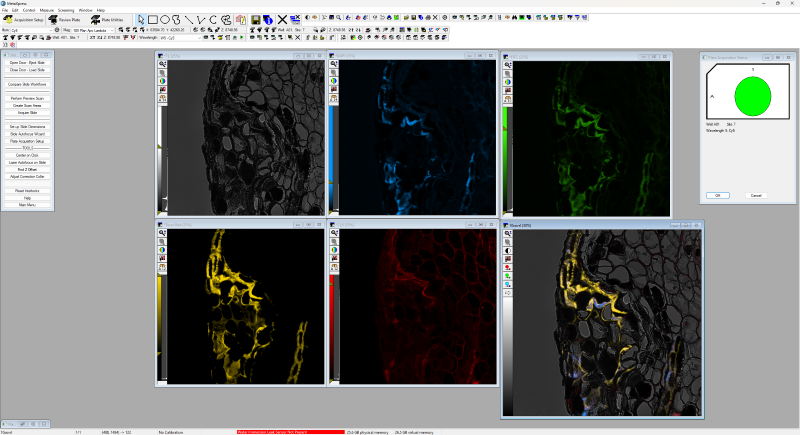The height and width of the screenshot is (435, 800).
Task: Click the green floppy disk save icon
Action: [x=256, y=19]
